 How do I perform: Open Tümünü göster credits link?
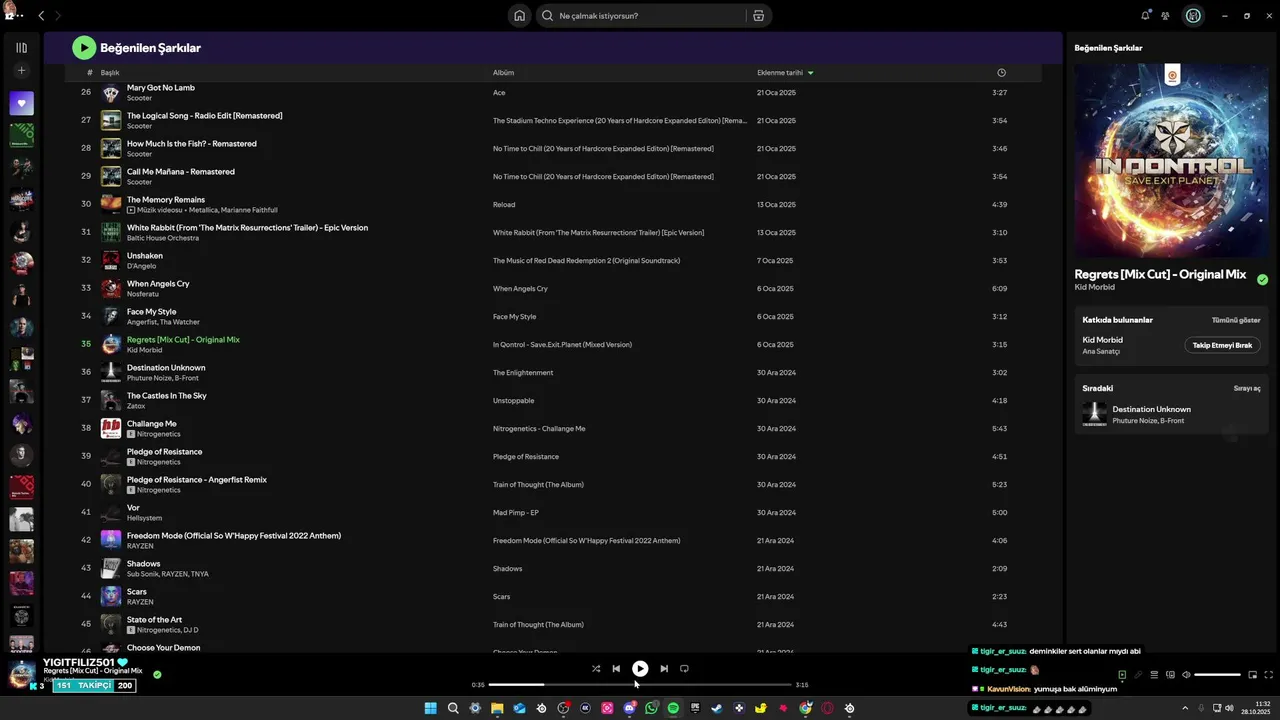pyautogui.click(x=1236, y=320)
